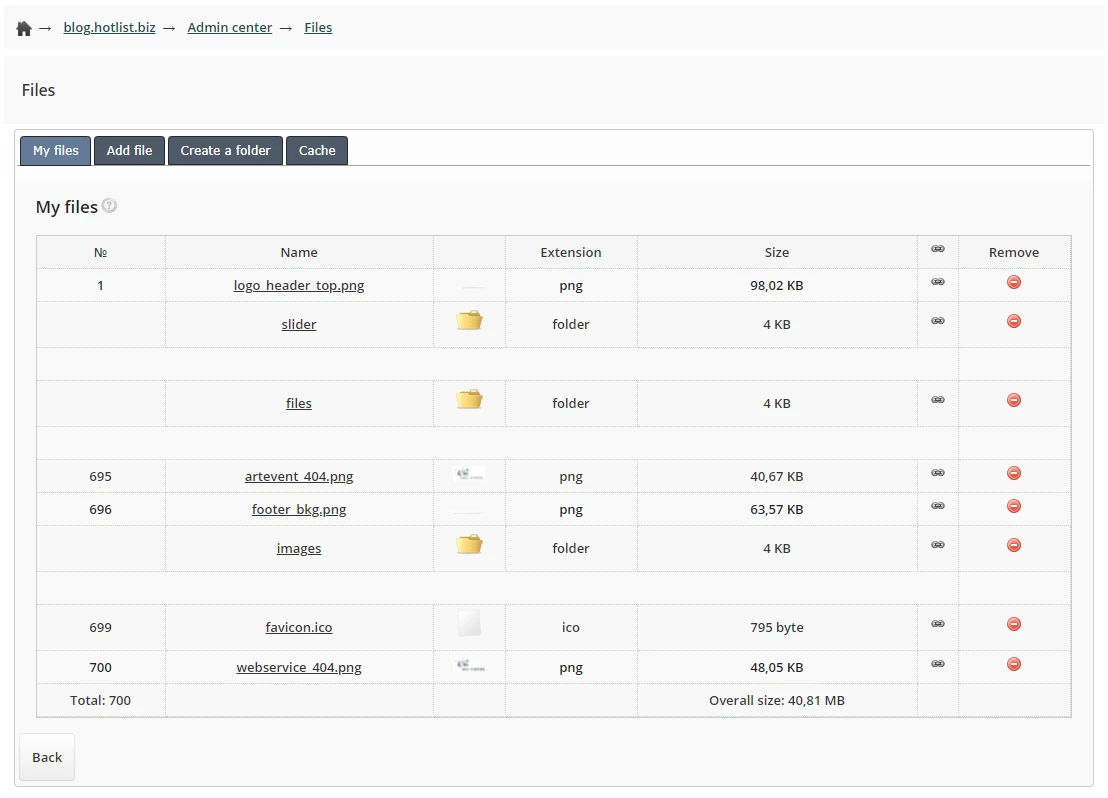
Task: Open logo_header_top.png file link
Action: (299, 286)
